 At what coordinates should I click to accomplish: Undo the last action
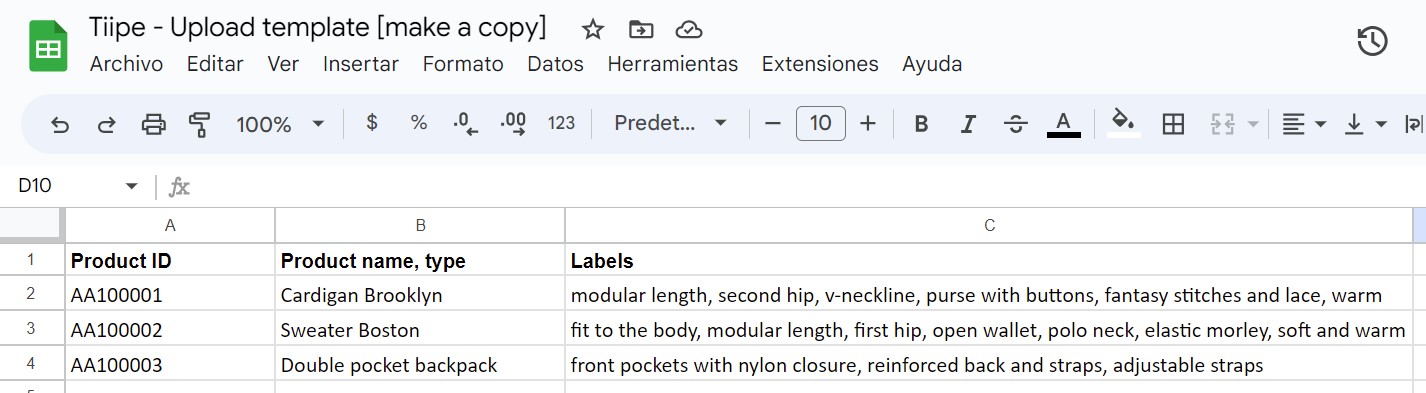pos(60,124)
